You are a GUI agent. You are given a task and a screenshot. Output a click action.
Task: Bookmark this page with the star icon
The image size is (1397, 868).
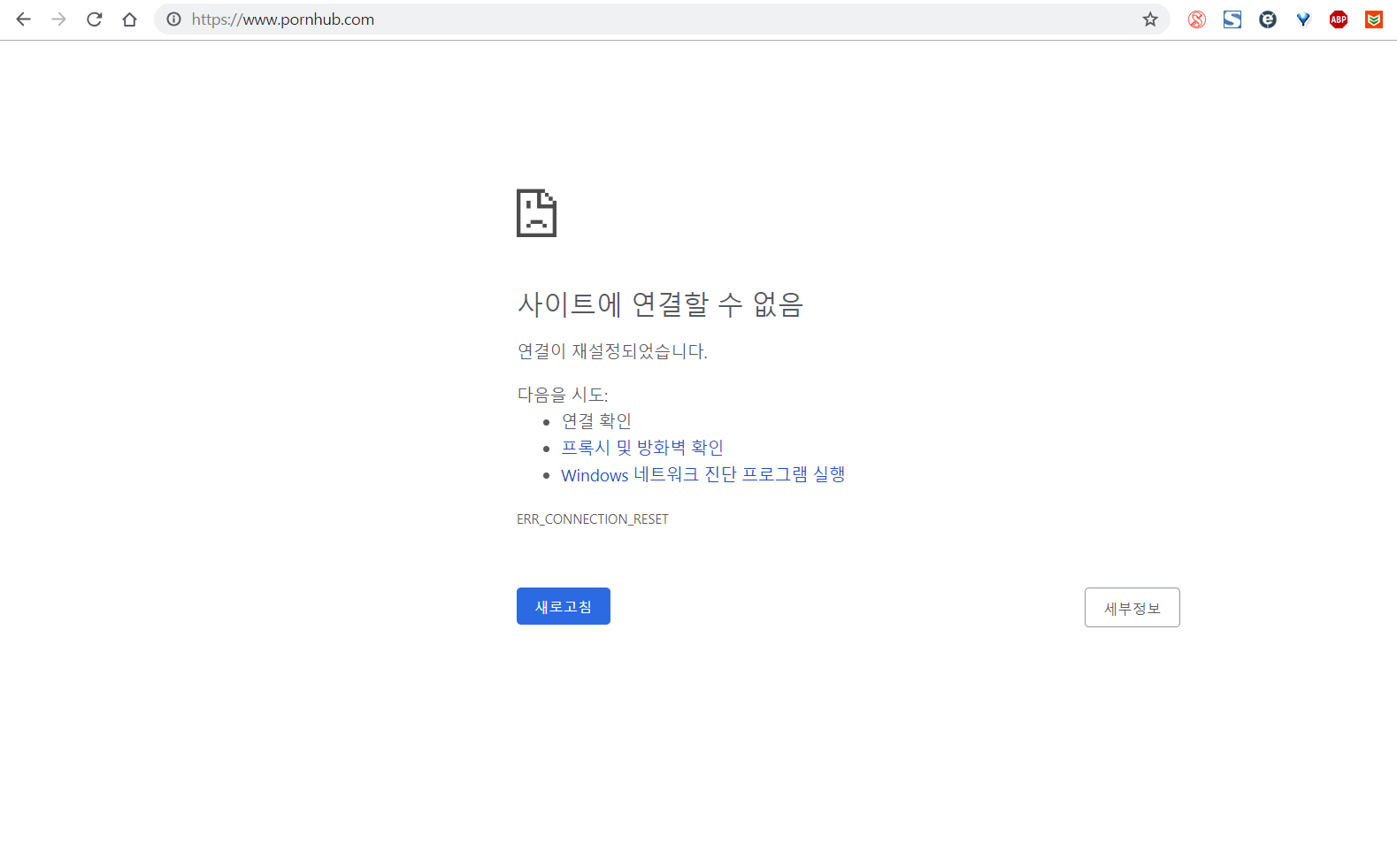pyautogui.click(x=1150, y=19)
